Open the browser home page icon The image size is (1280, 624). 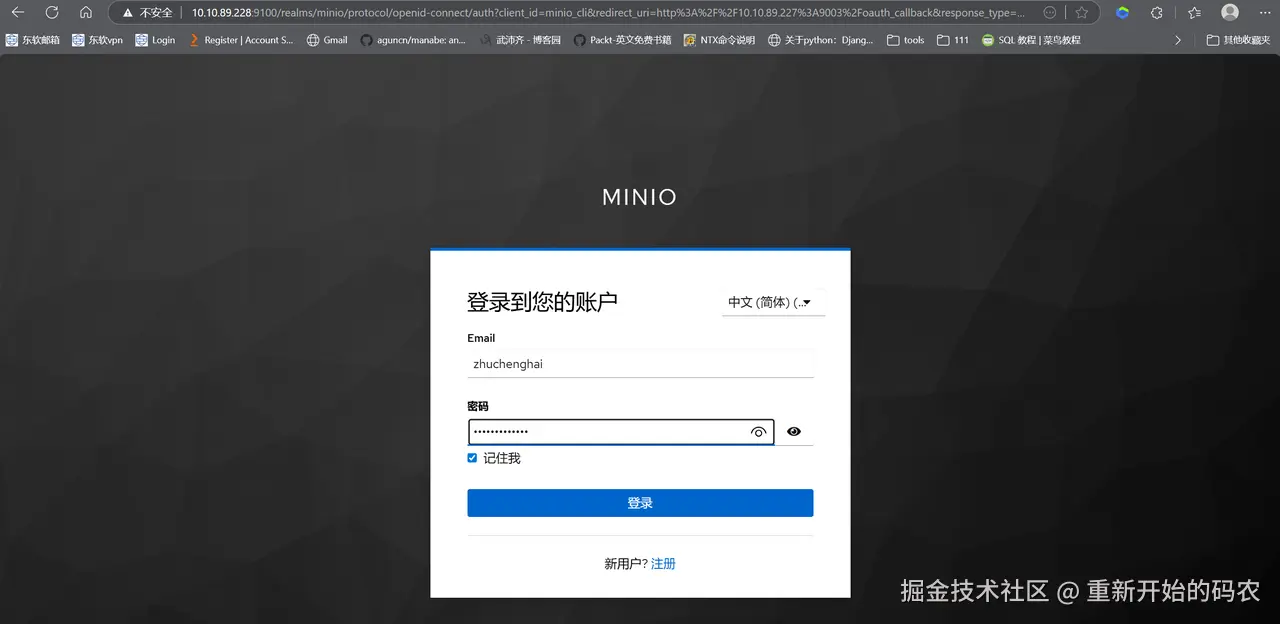pyautogui.click(x=86, y=13)
